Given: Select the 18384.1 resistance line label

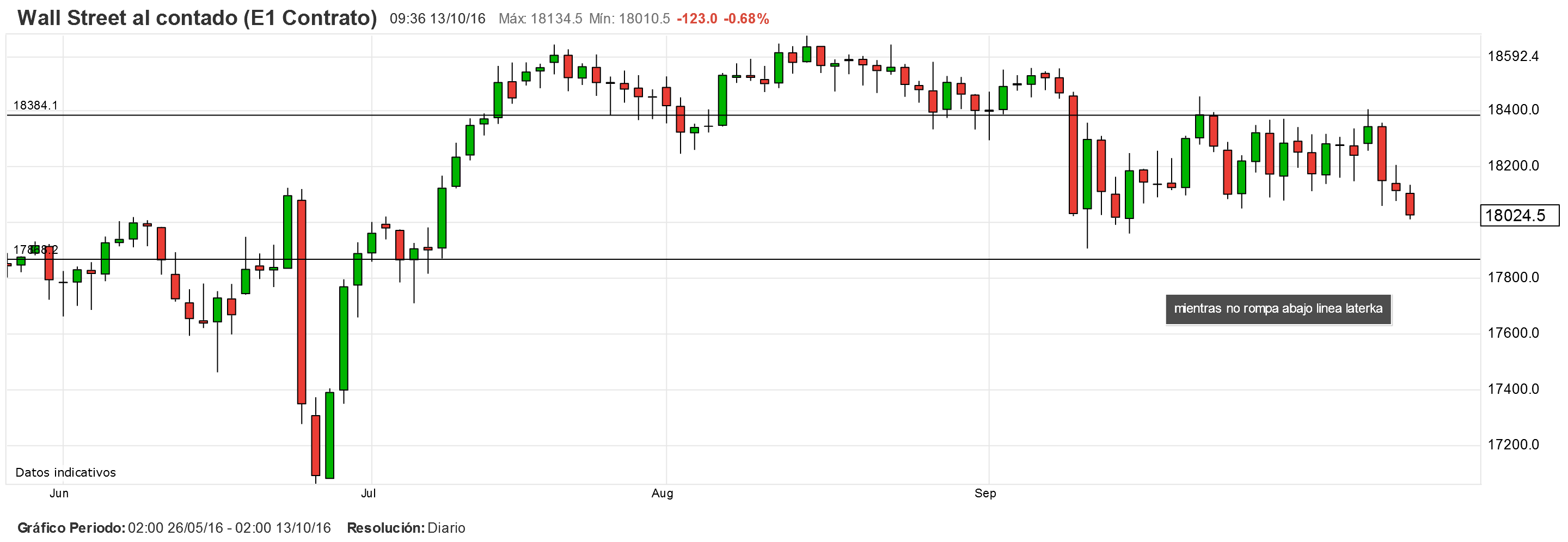Looking at the screenshot, I should [35, 105].
